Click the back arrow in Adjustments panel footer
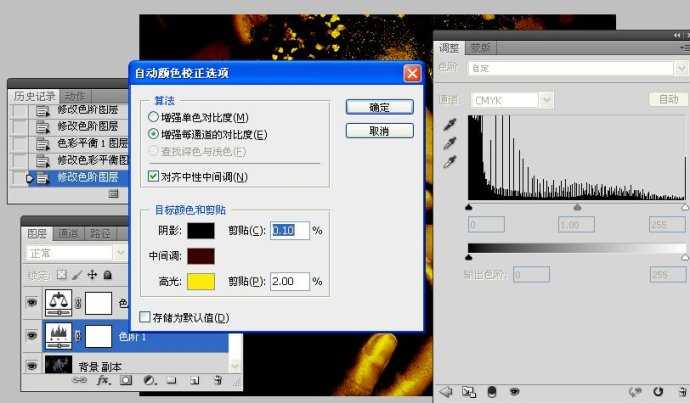690x403 pixels. pos(446,391)
